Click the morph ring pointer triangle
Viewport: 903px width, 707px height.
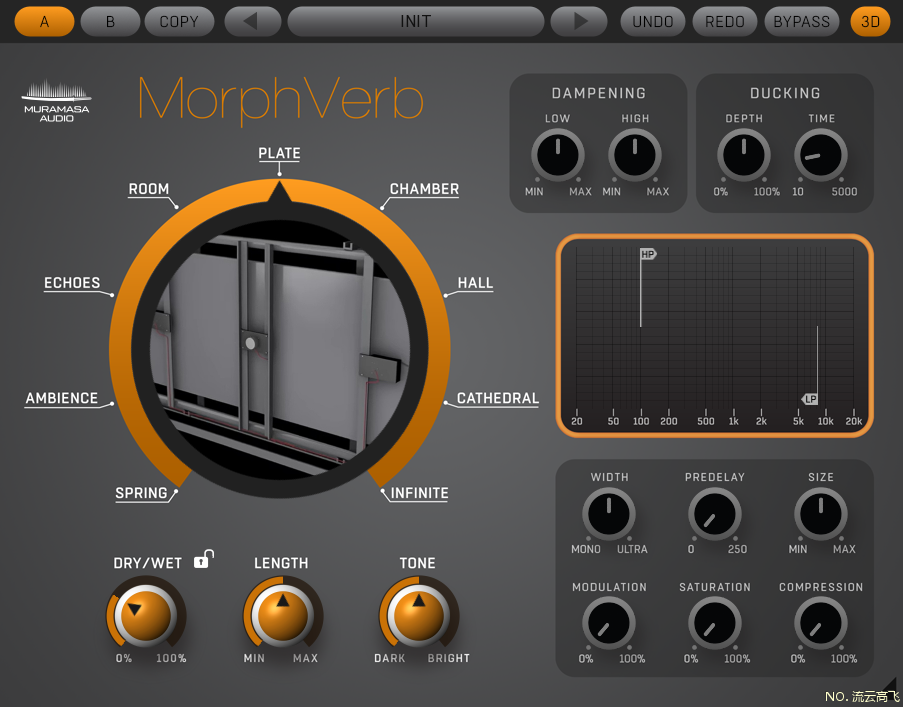pos(279,192)
